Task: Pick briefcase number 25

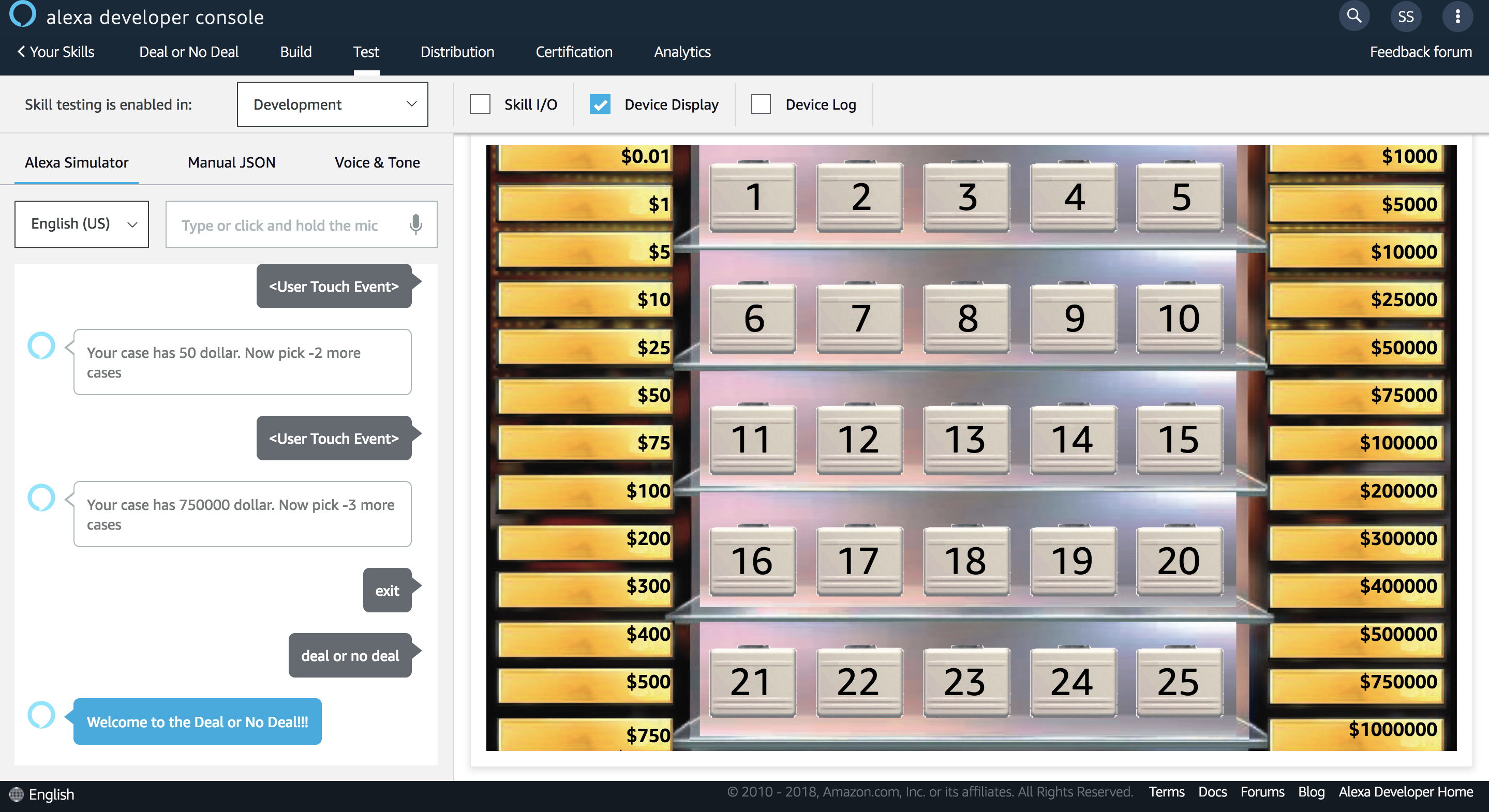Action: click(x=1179, y=682)
